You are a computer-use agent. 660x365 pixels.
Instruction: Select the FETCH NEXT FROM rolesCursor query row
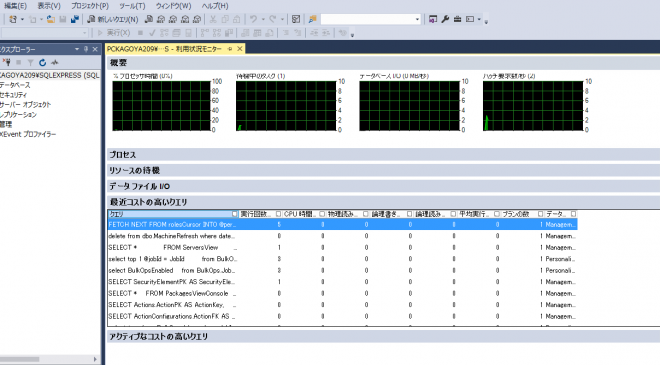click(x=342, y=225)
